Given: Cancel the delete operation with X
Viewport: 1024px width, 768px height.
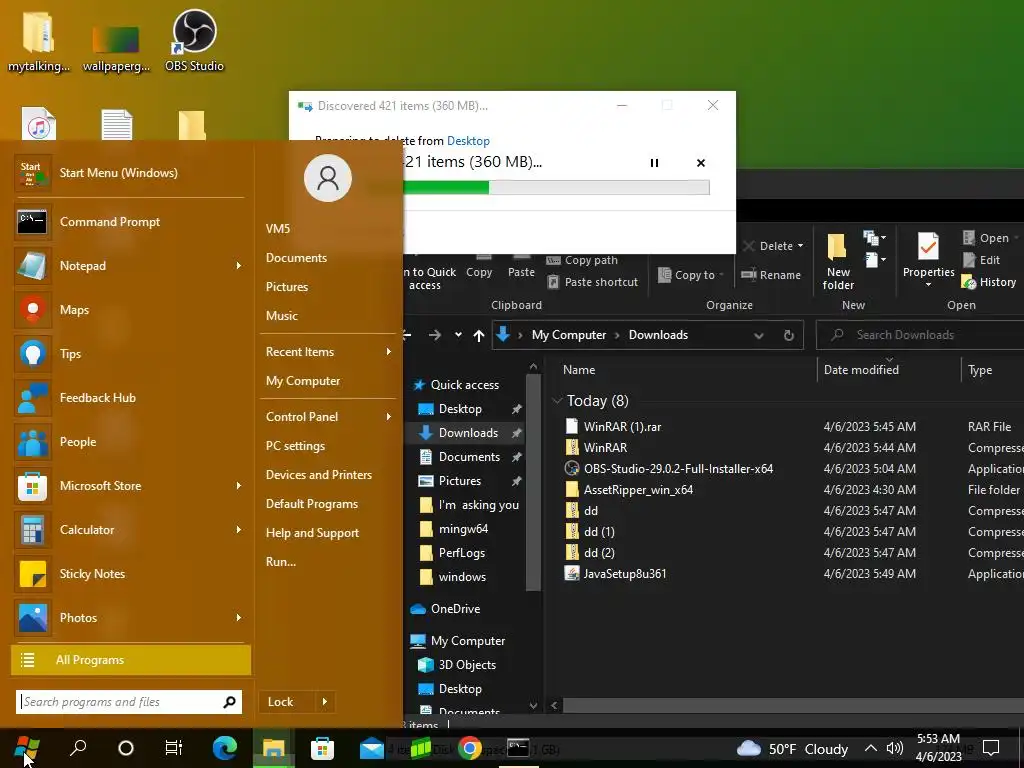Looking at the screenshot, I should (x=701, y=163).
